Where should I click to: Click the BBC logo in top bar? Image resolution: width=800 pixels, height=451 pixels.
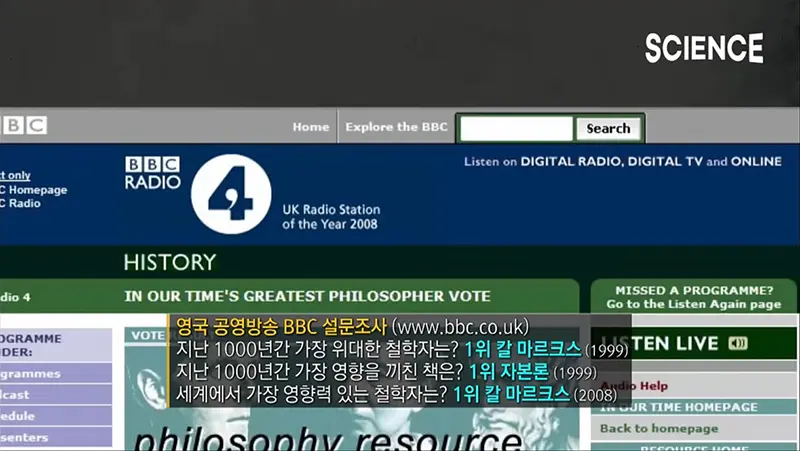23,125
